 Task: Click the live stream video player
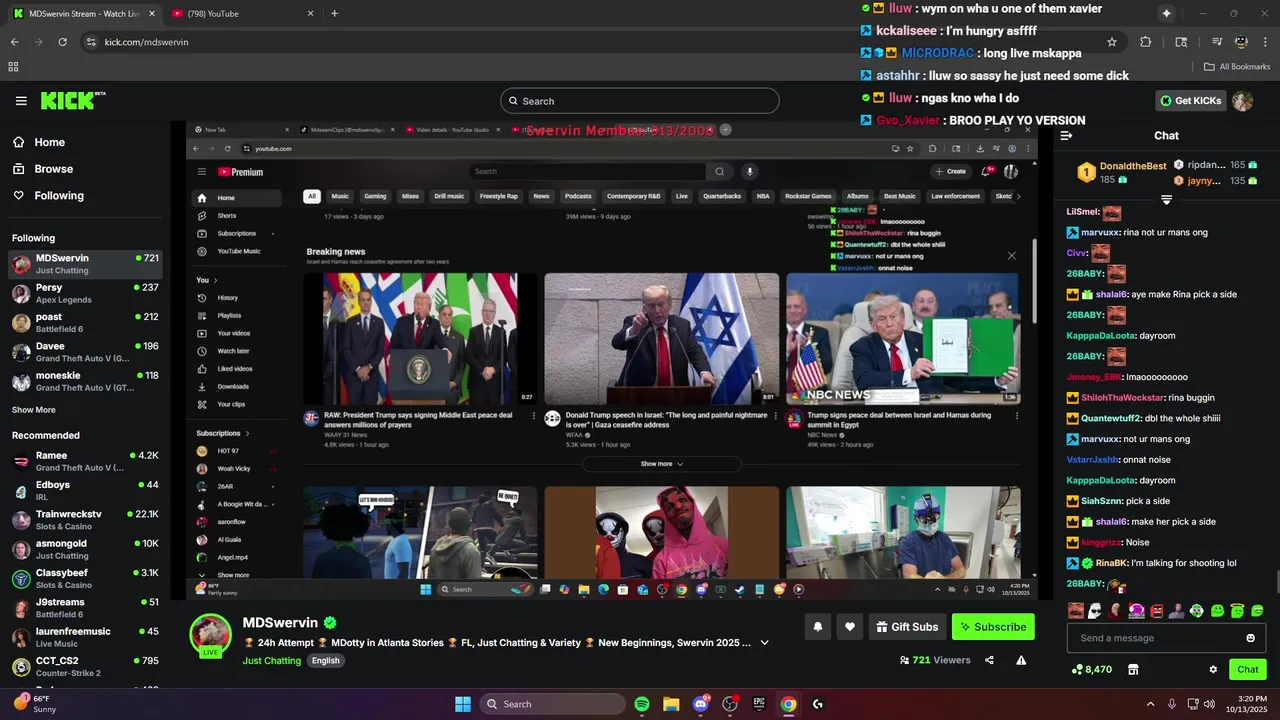(612, 361)
